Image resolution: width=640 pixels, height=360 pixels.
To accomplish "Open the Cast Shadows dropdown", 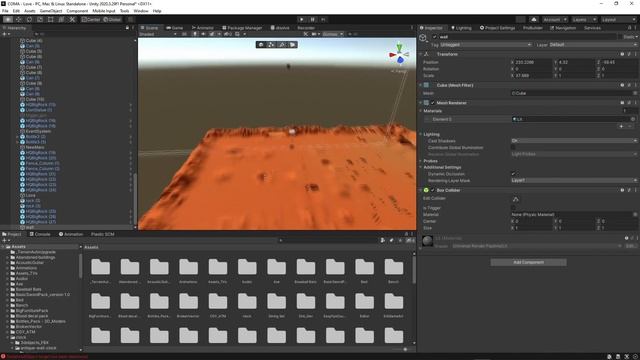I will pyautogui.click(x=573, y=141).
